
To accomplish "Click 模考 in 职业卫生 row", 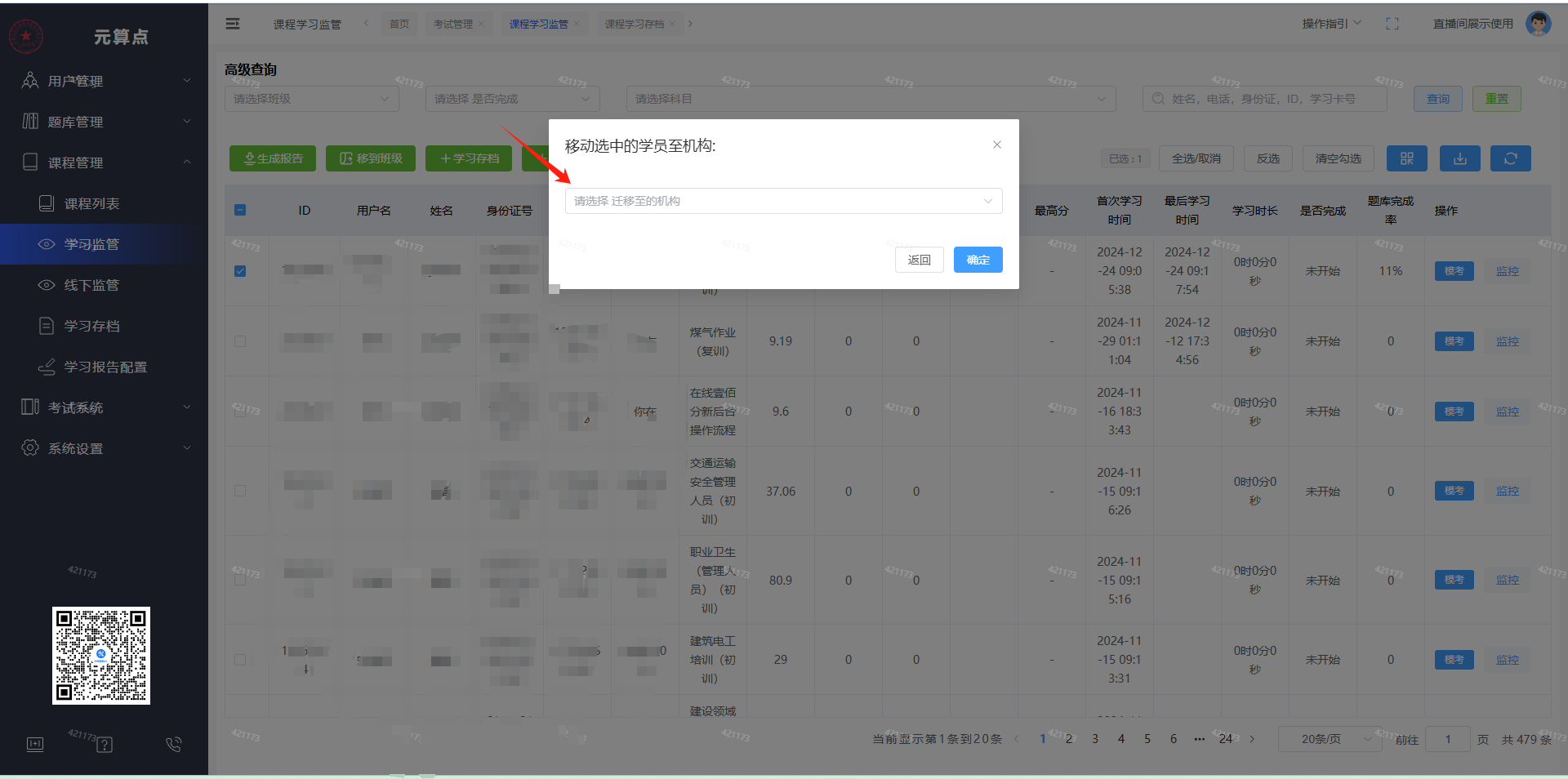I will (x=1454, y=580).
